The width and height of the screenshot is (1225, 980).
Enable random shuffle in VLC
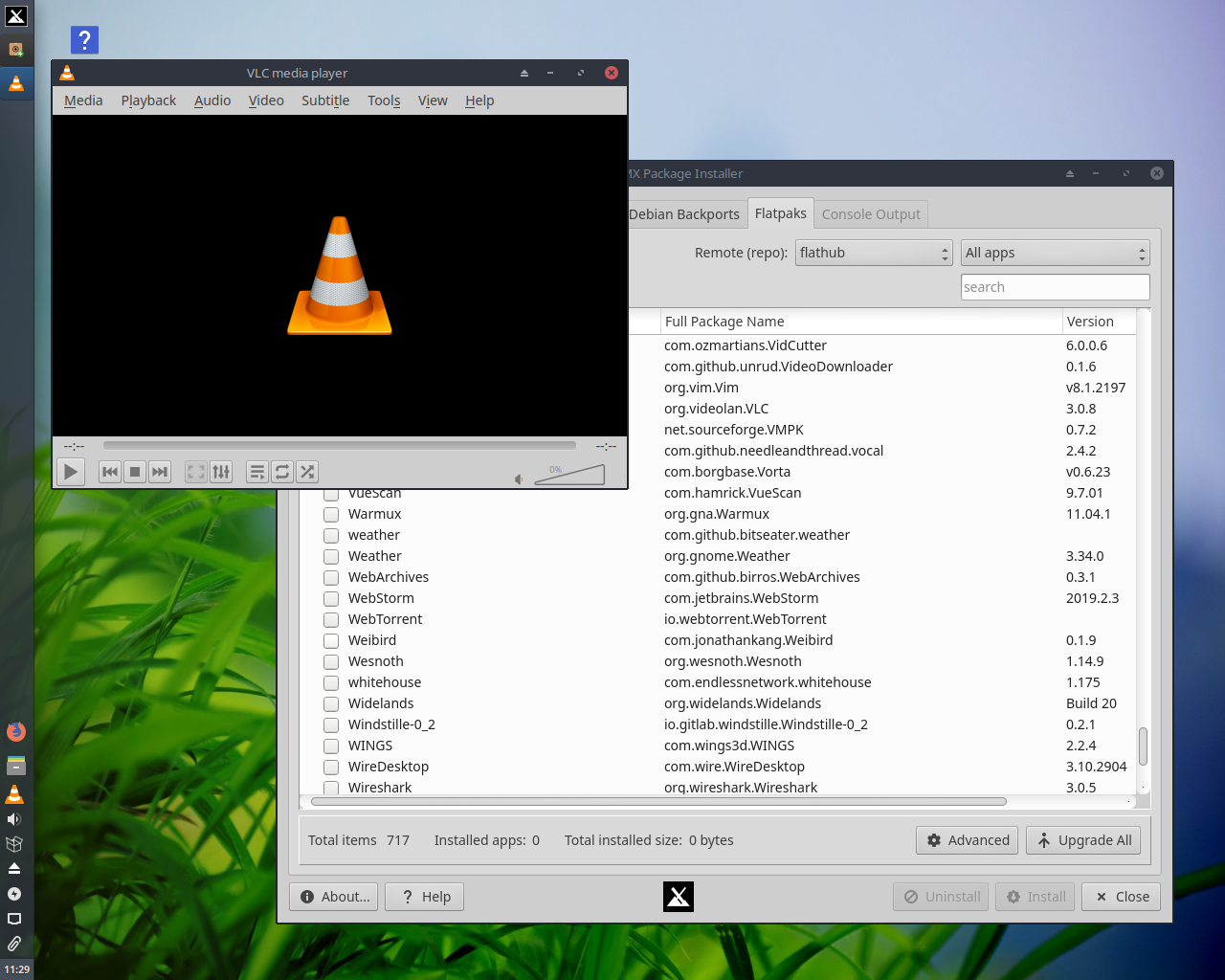(x=307, y=472)
